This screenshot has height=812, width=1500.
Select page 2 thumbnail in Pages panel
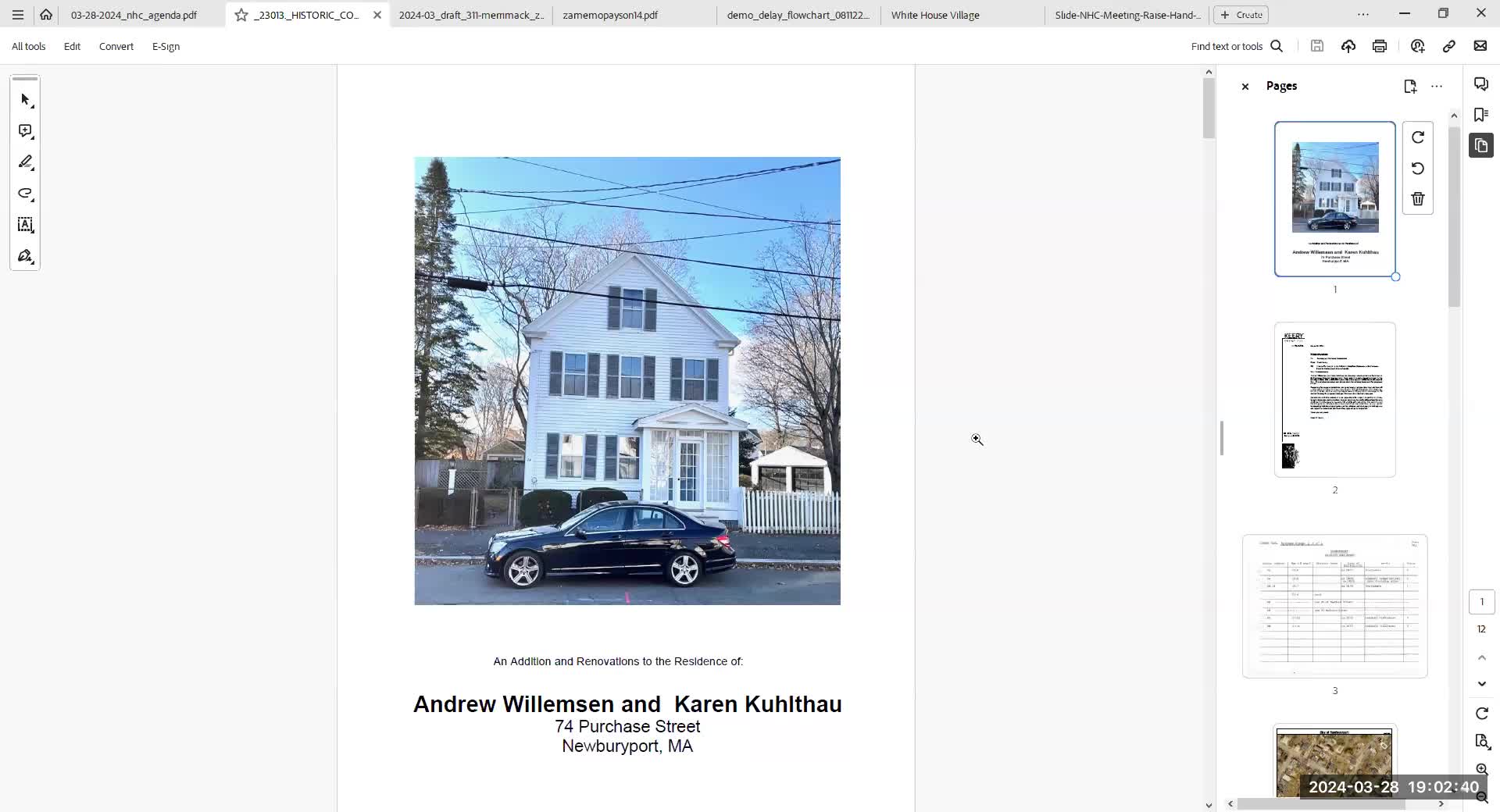click(1334, 400)
